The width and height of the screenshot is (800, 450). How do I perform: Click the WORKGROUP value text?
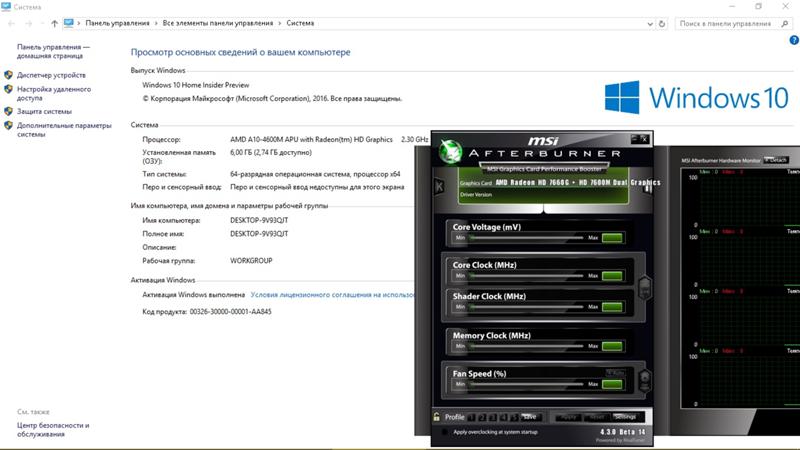pos(251,261)
